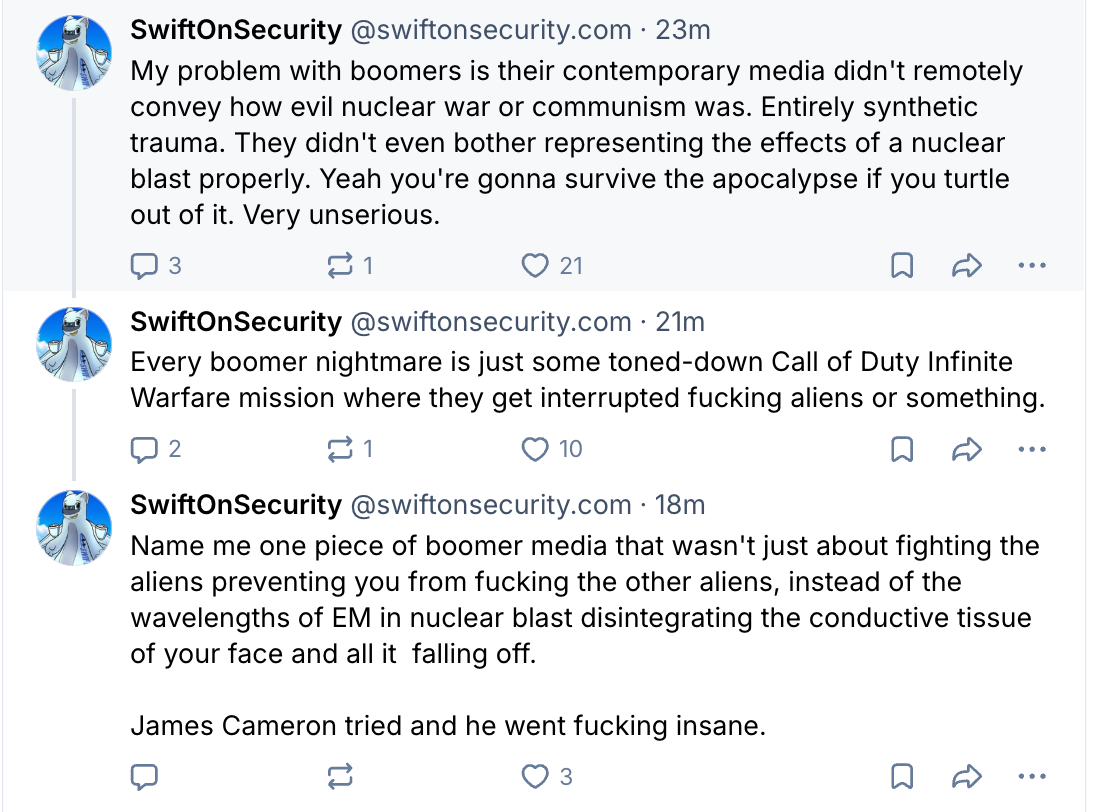Open more options on the 21m post
1094x812 pixels.
tap(1031, 450)
